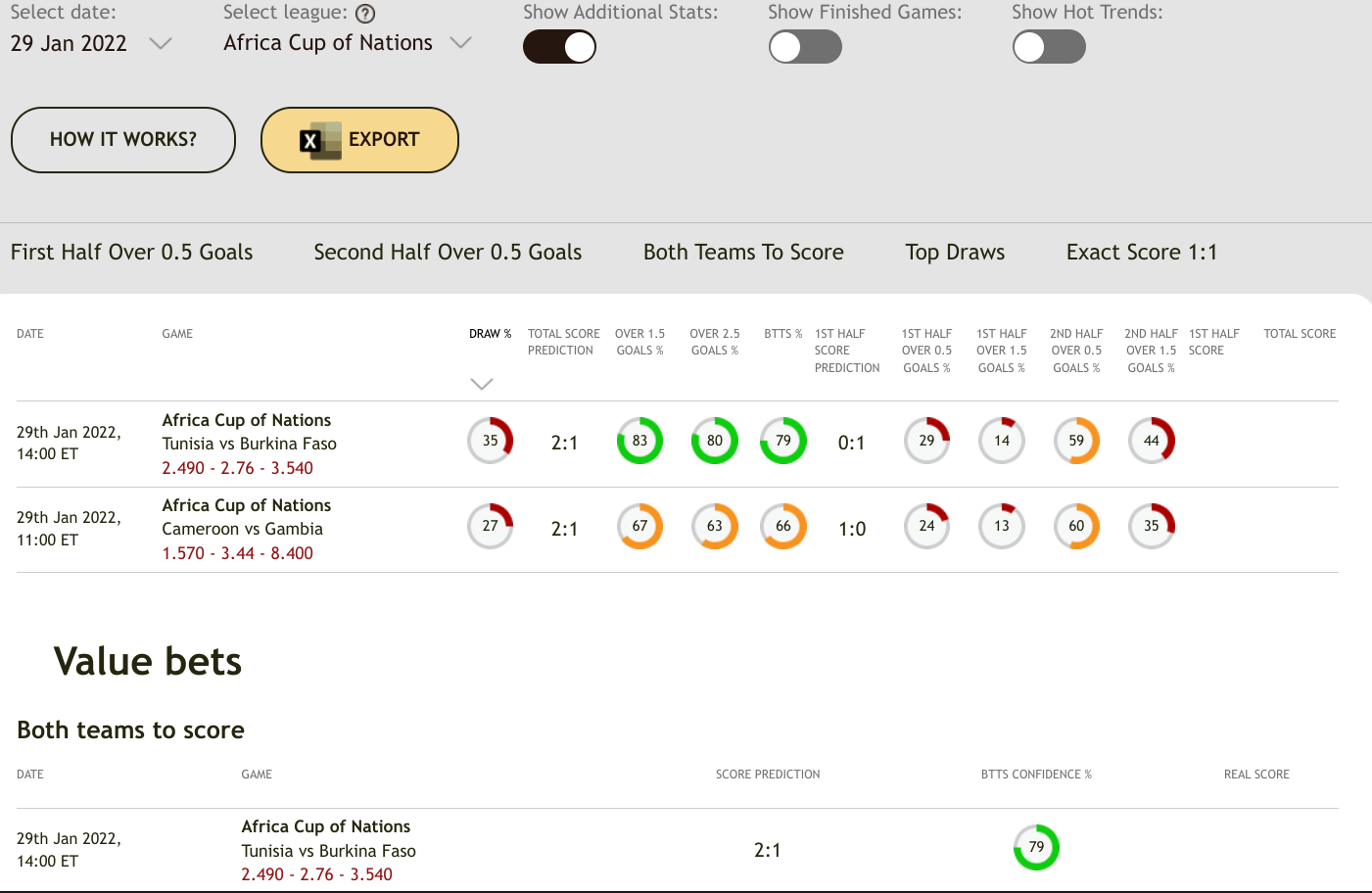Click Cameroon odds 1.570 - 3.44 - 8.400
1372x893 pixels.
237,553
